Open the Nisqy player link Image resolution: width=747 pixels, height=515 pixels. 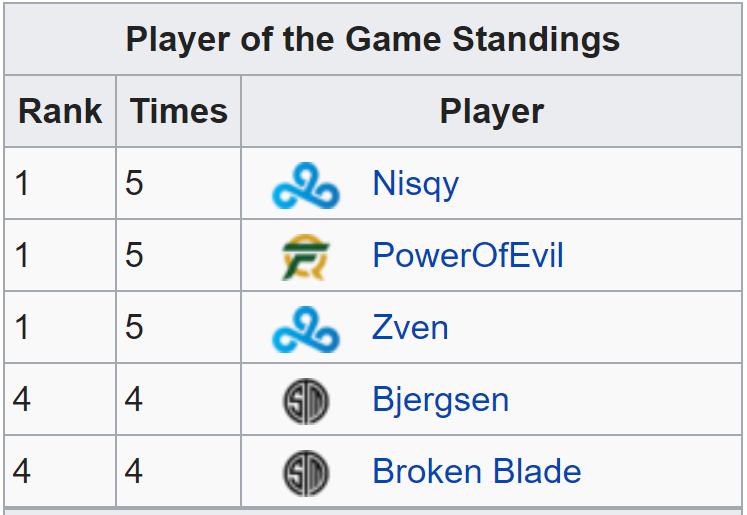tap(415, 185)
